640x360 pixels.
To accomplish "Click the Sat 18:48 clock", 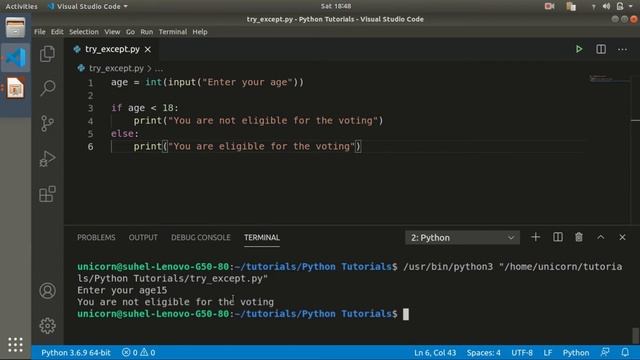I will pos(336,6).
